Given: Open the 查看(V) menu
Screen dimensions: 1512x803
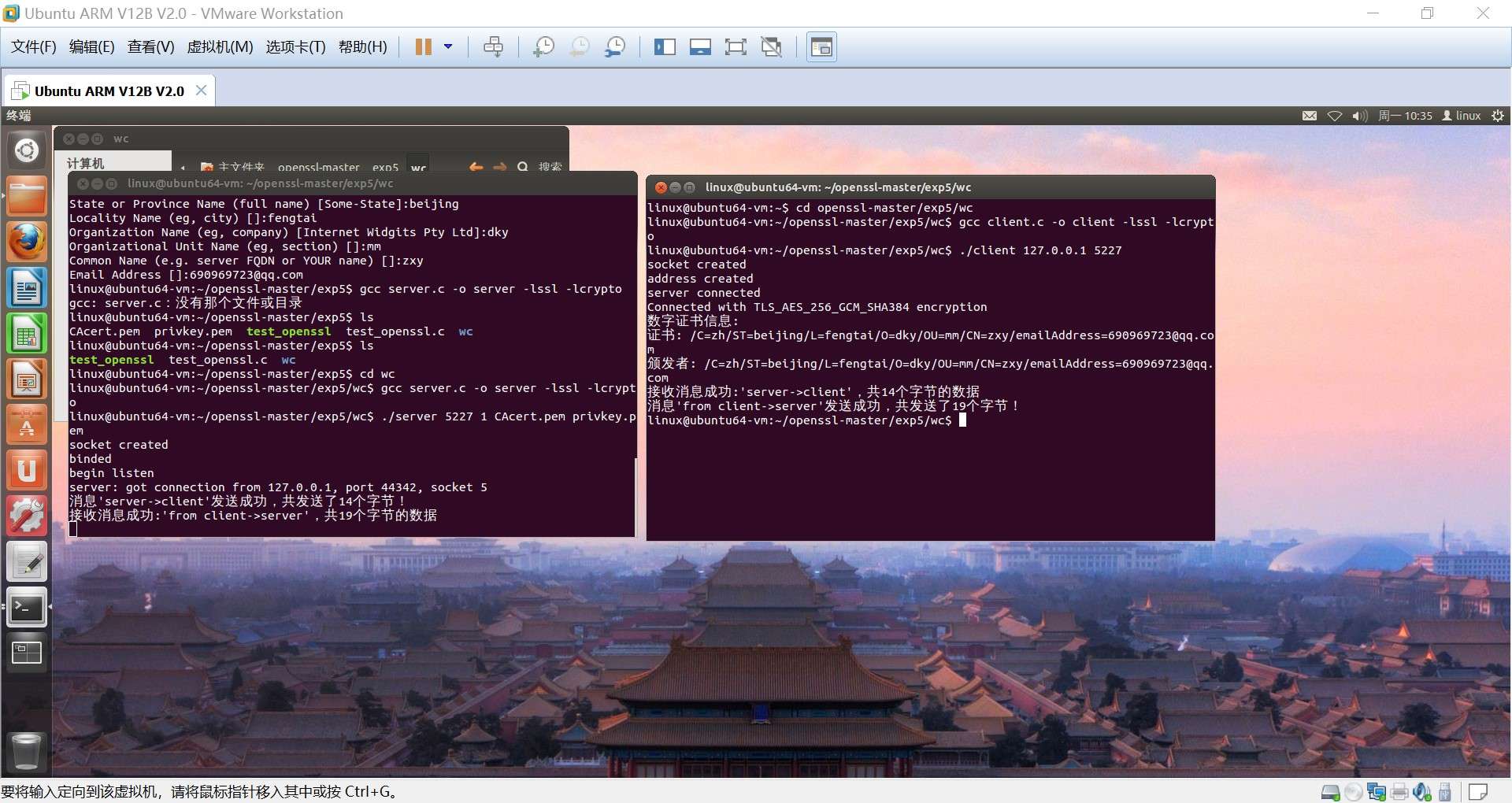Looking at the screenshot, I should tap(150, 47).
